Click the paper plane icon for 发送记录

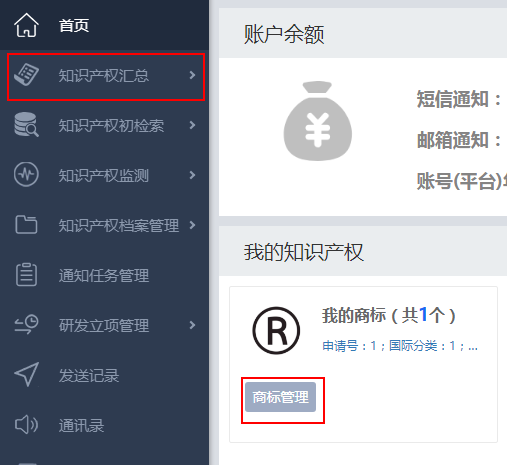tap(26, 374)
